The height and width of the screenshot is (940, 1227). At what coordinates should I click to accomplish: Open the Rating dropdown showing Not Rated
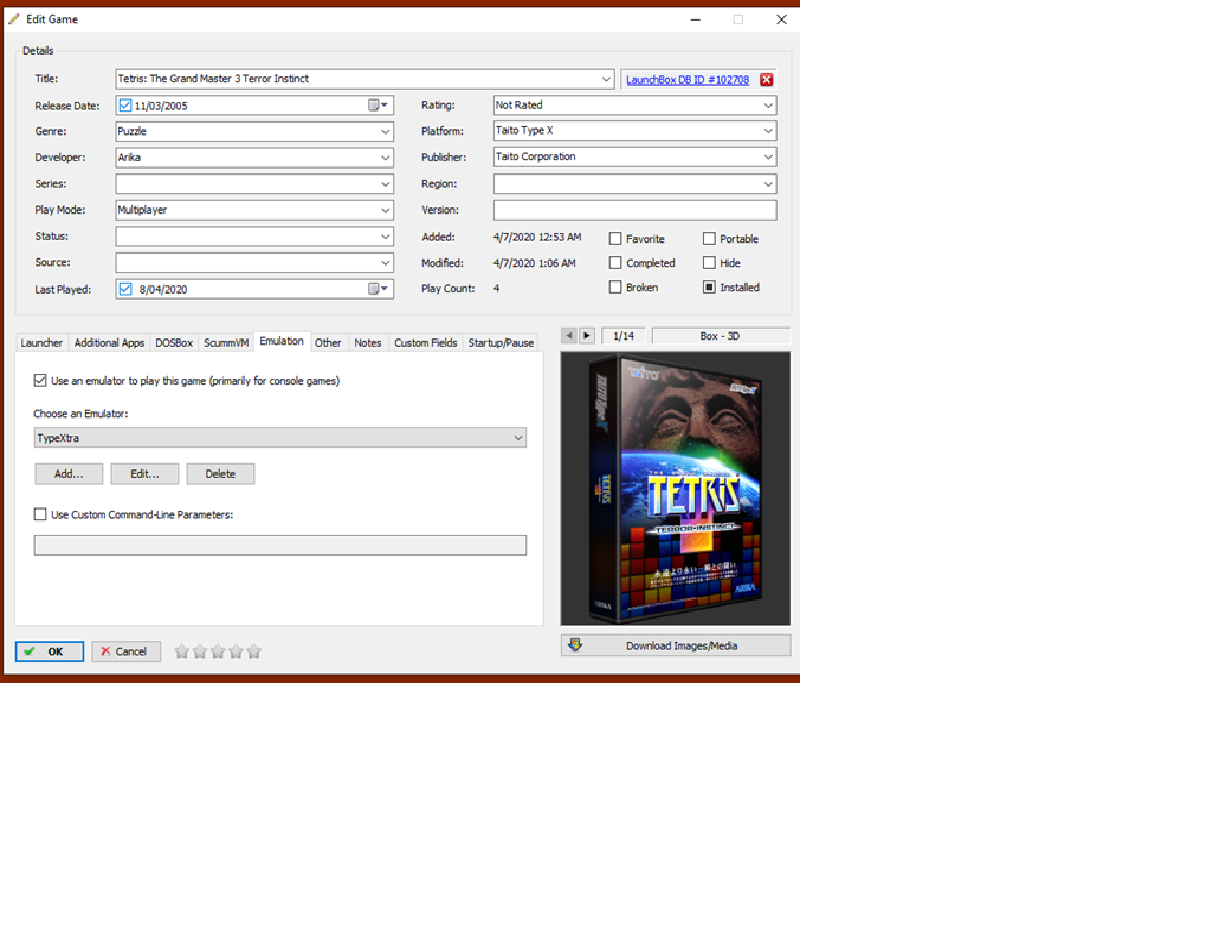click(x=768, y=105)
